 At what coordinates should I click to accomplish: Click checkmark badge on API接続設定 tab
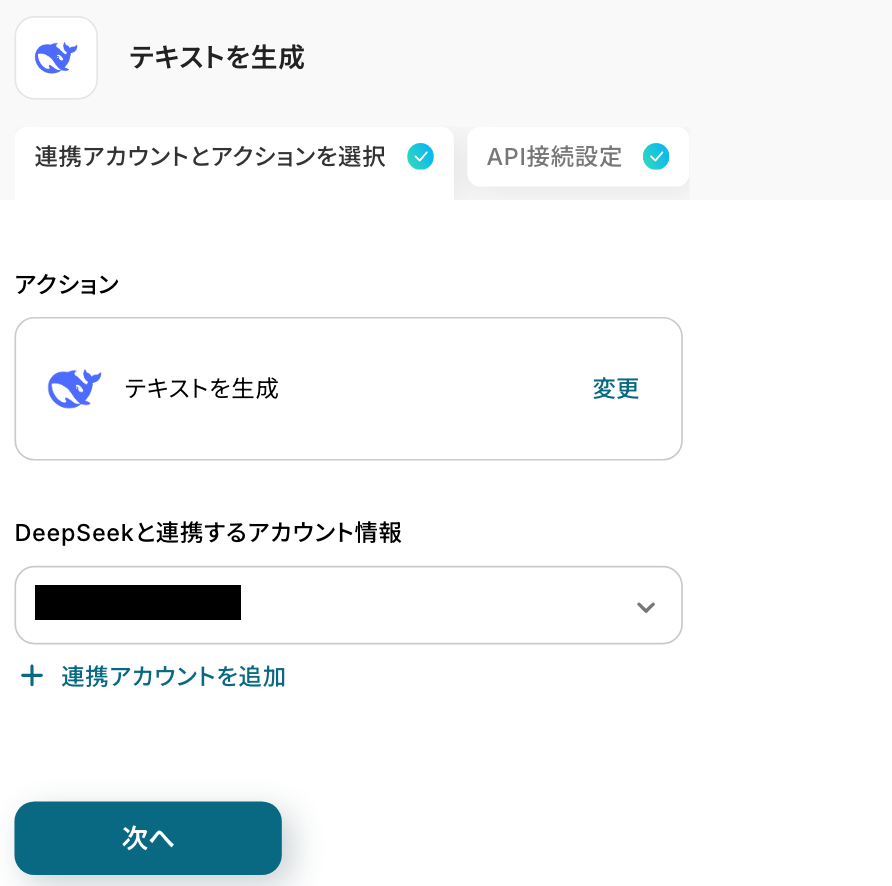click(656, 157)
